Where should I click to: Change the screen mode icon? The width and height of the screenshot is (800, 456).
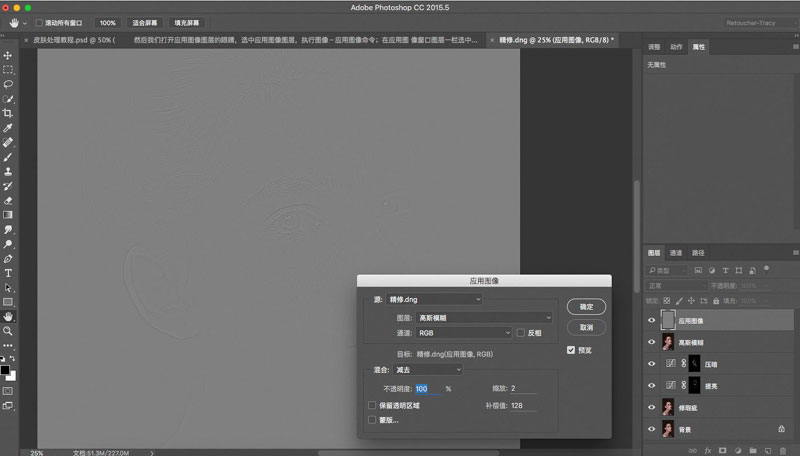(x=8, y=406)
